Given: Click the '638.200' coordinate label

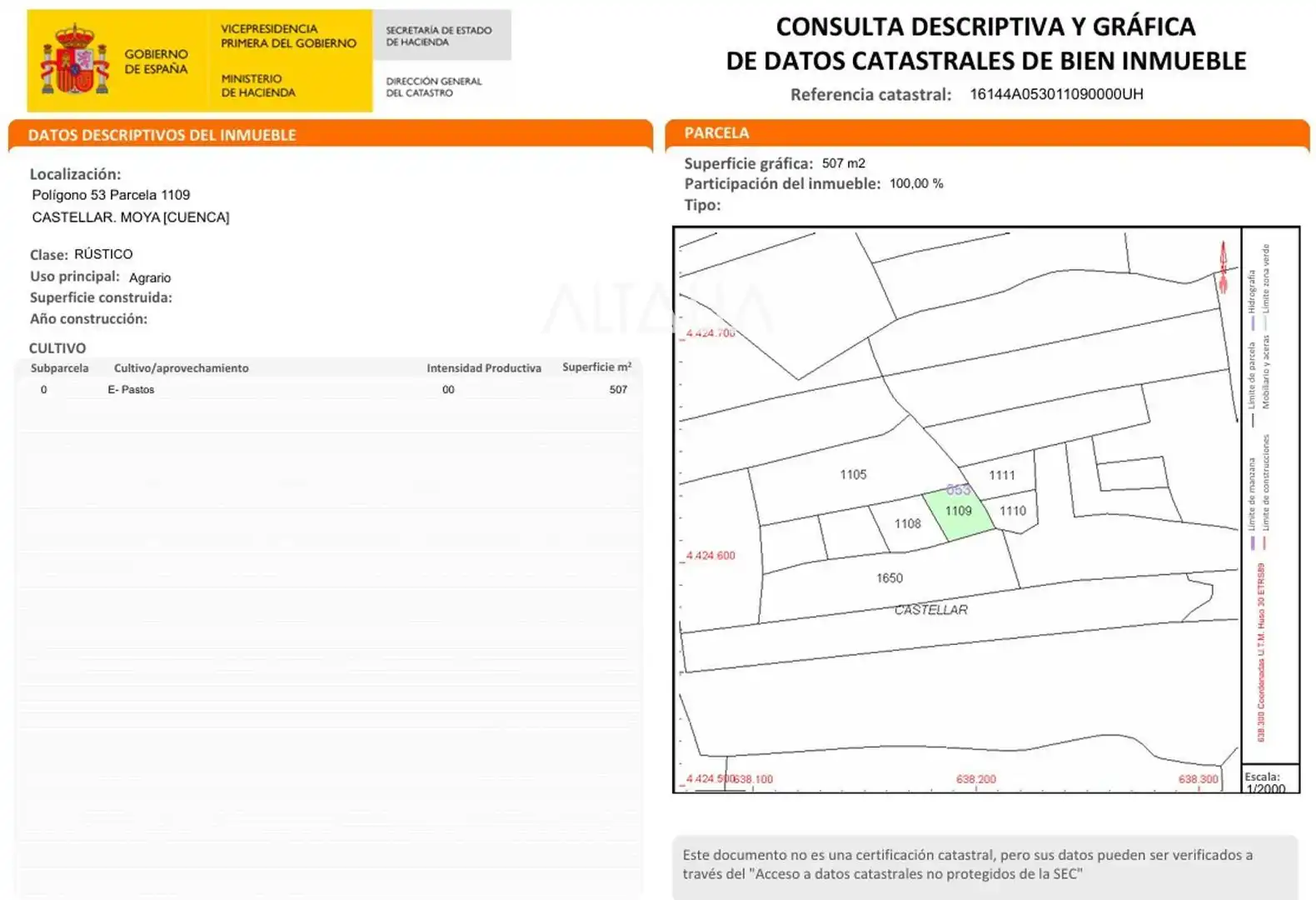Looking at the screenshot, I should point(975,779).
